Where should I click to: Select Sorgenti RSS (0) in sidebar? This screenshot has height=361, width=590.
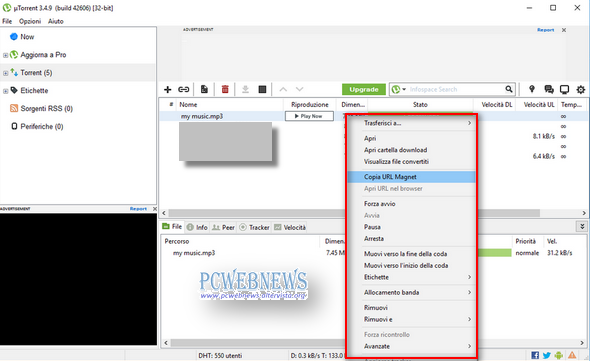(47, 109)
